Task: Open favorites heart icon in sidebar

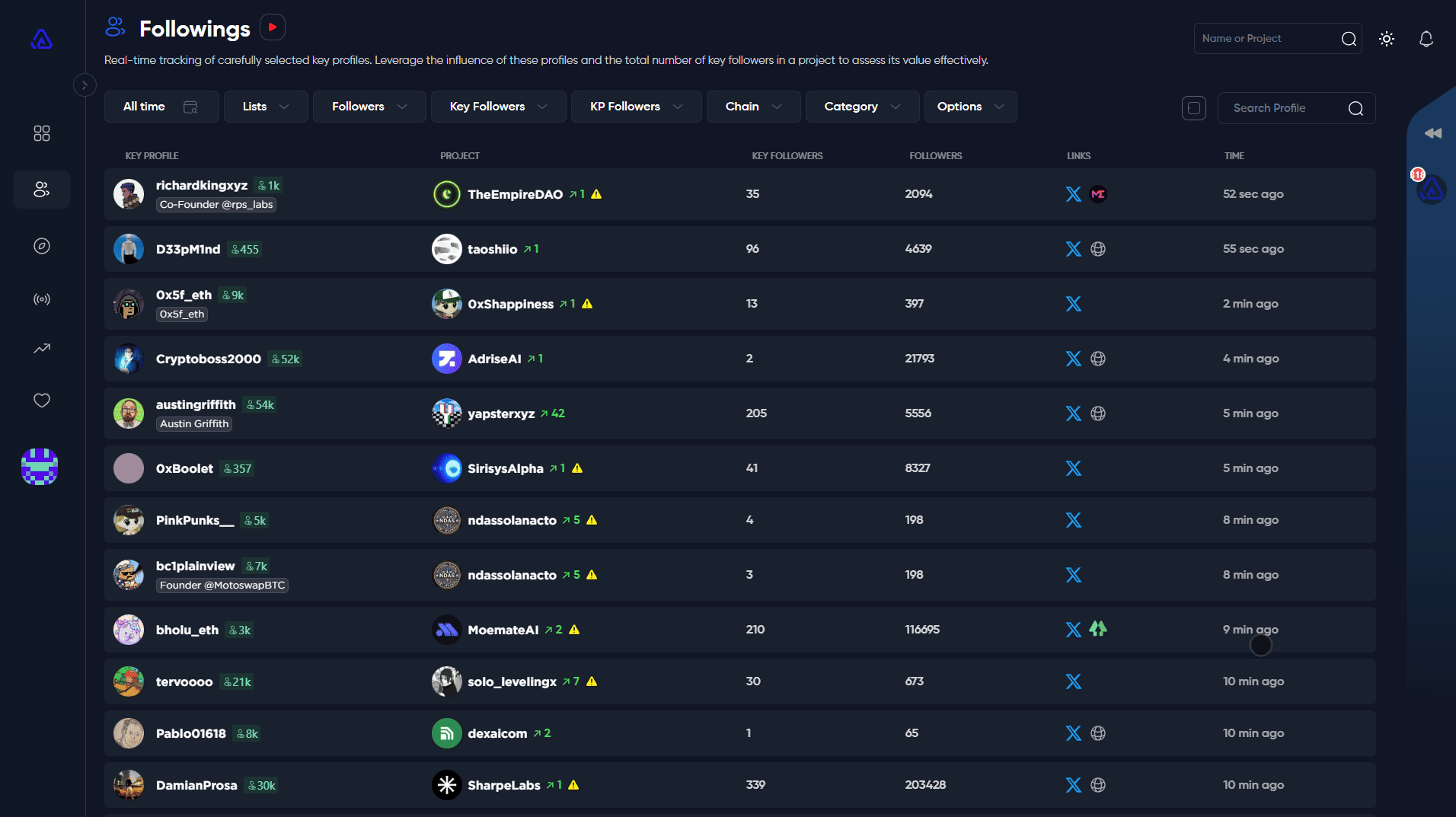Action: [x=42, y=401]
